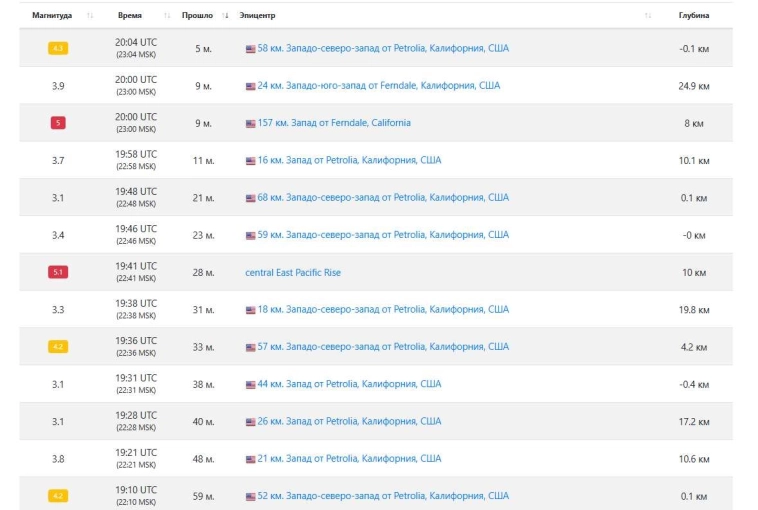The width and height of the screenshot is (758, 510).
Task: Open 52 км Западо-северо-запад от Petrolia link
Action: click(x=383, y=496)
